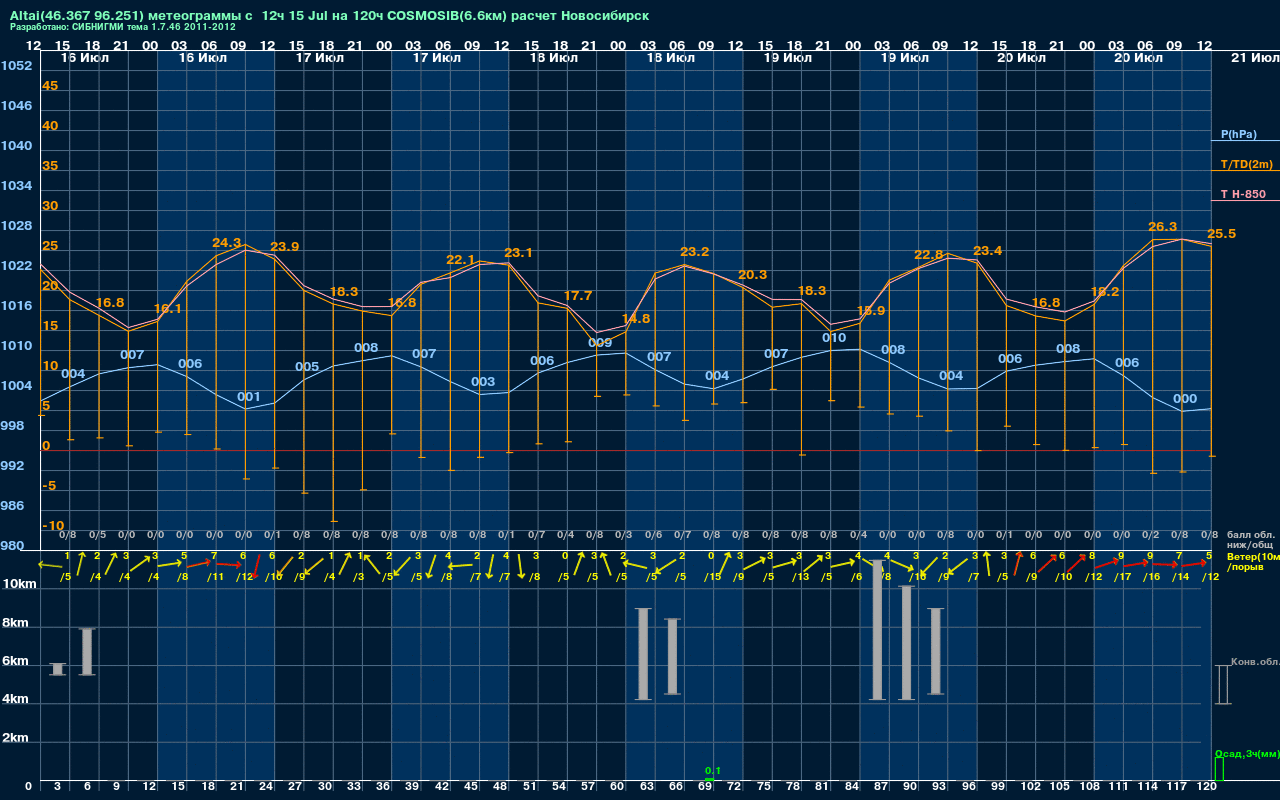Click the Altai meteogram title text
This screenshot has height=800, width=1280.
[329, 17]
